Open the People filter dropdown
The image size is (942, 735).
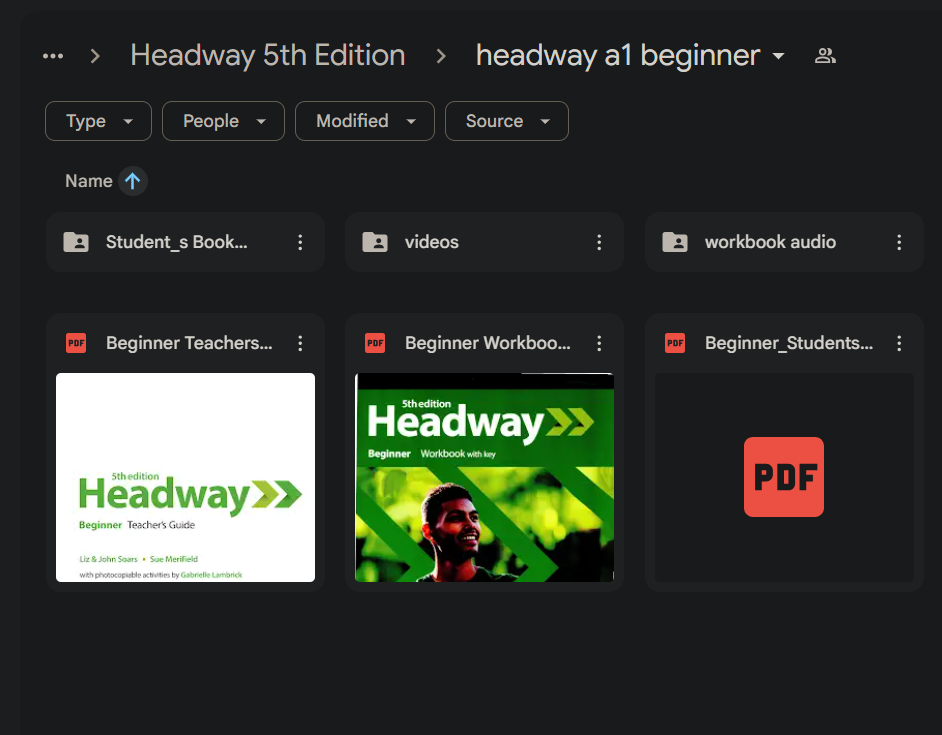tap(223, 121)
